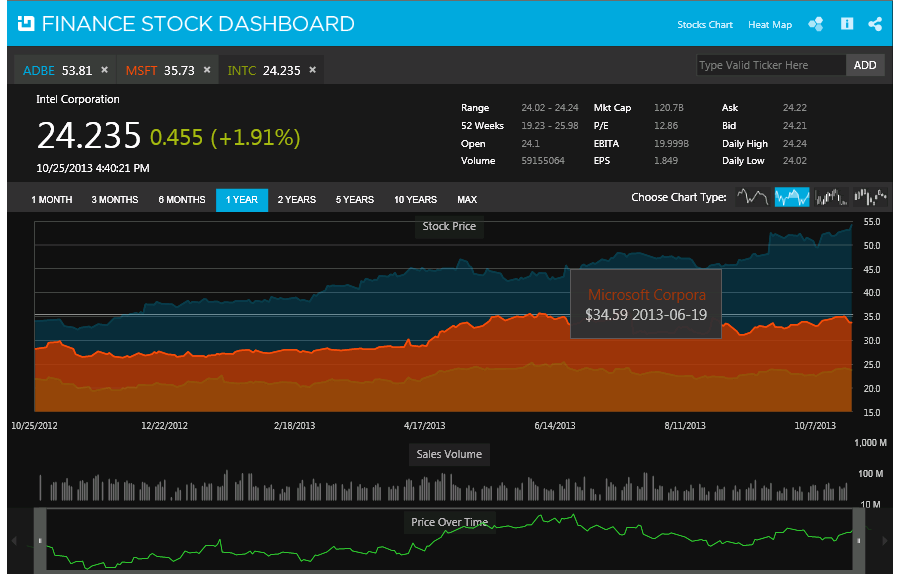
Task: Click the EBITA value 19.999B
Action: tap(671, 144)
